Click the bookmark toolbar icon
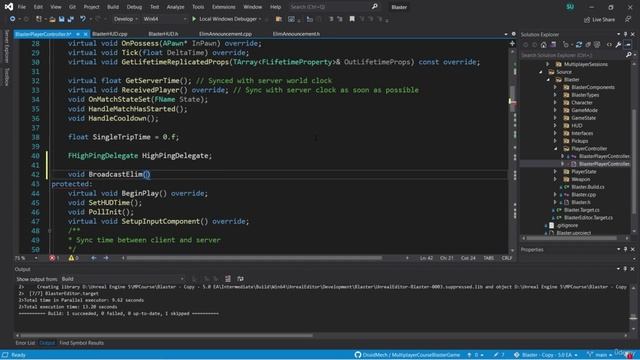 coord(352,19)
